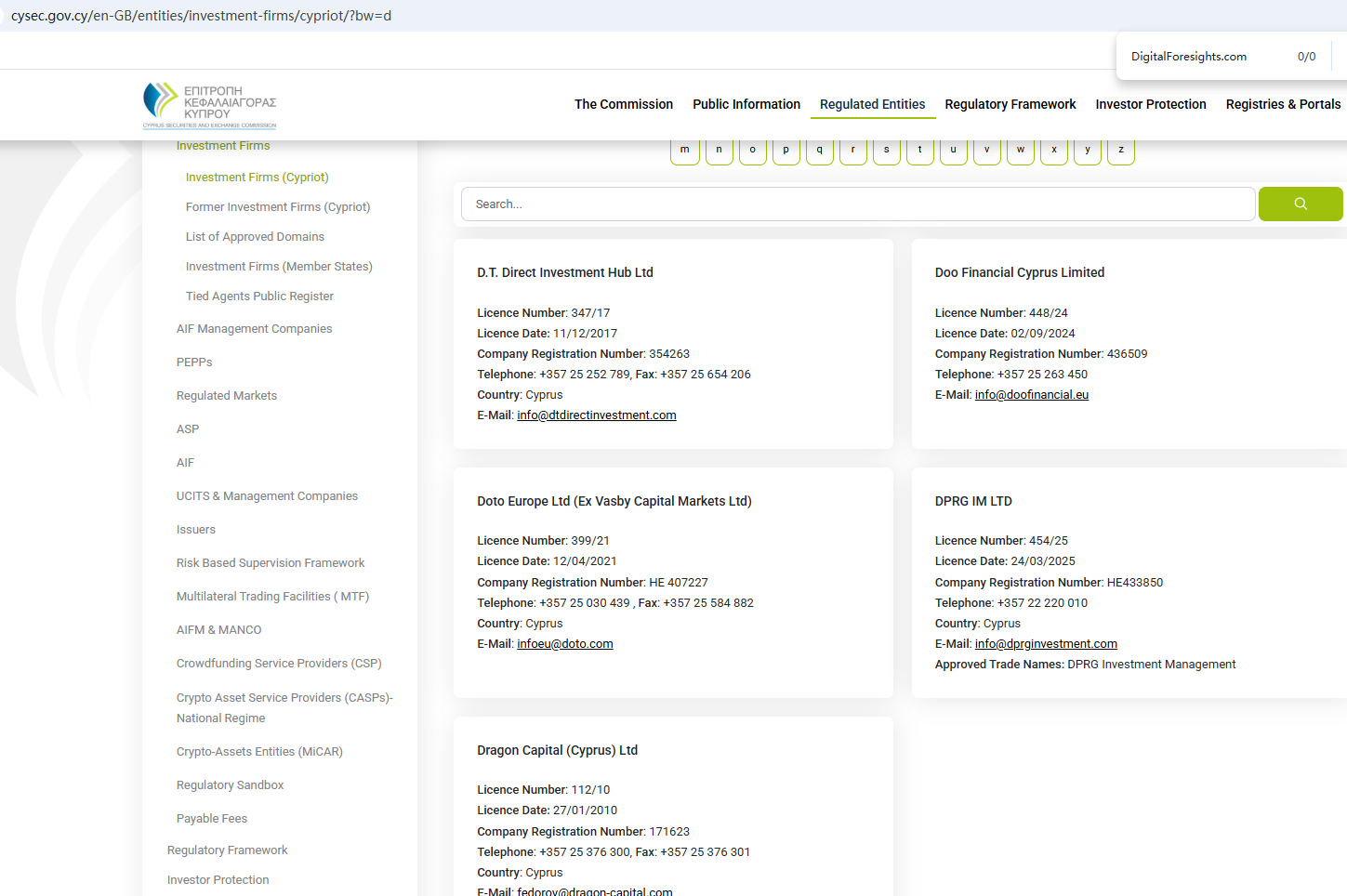Filter firms by letter 'm'
This screenshot has height=896, width=1347.
pos(685,150)
